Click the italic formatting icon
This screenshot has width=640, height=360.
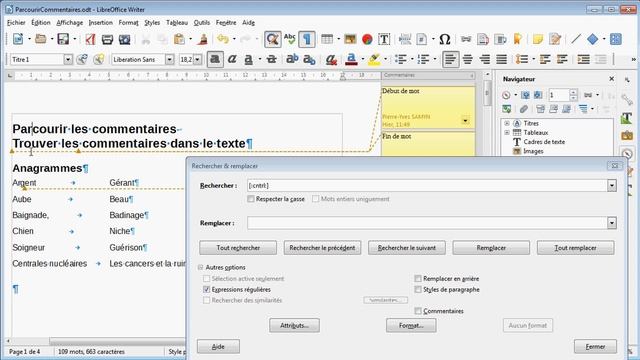(x=232, y=60)
